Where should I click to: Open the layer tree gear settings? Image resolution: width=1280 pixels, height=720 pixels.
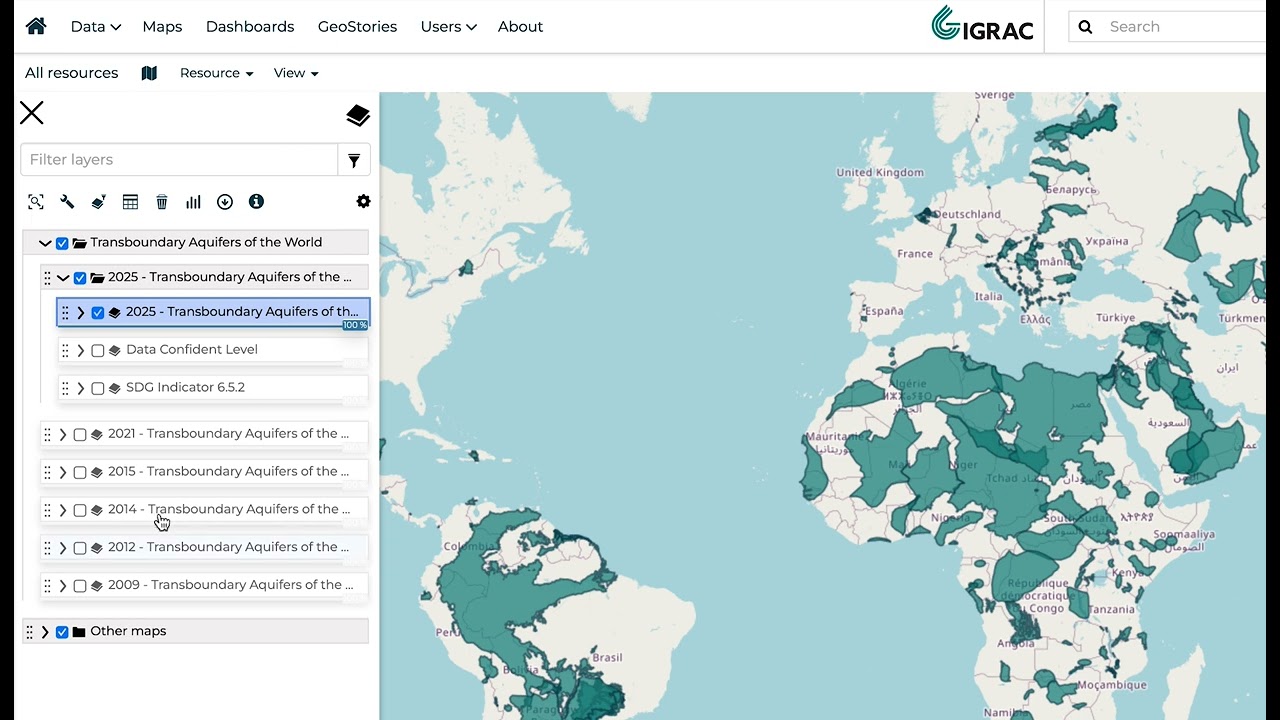pos(363,202)
